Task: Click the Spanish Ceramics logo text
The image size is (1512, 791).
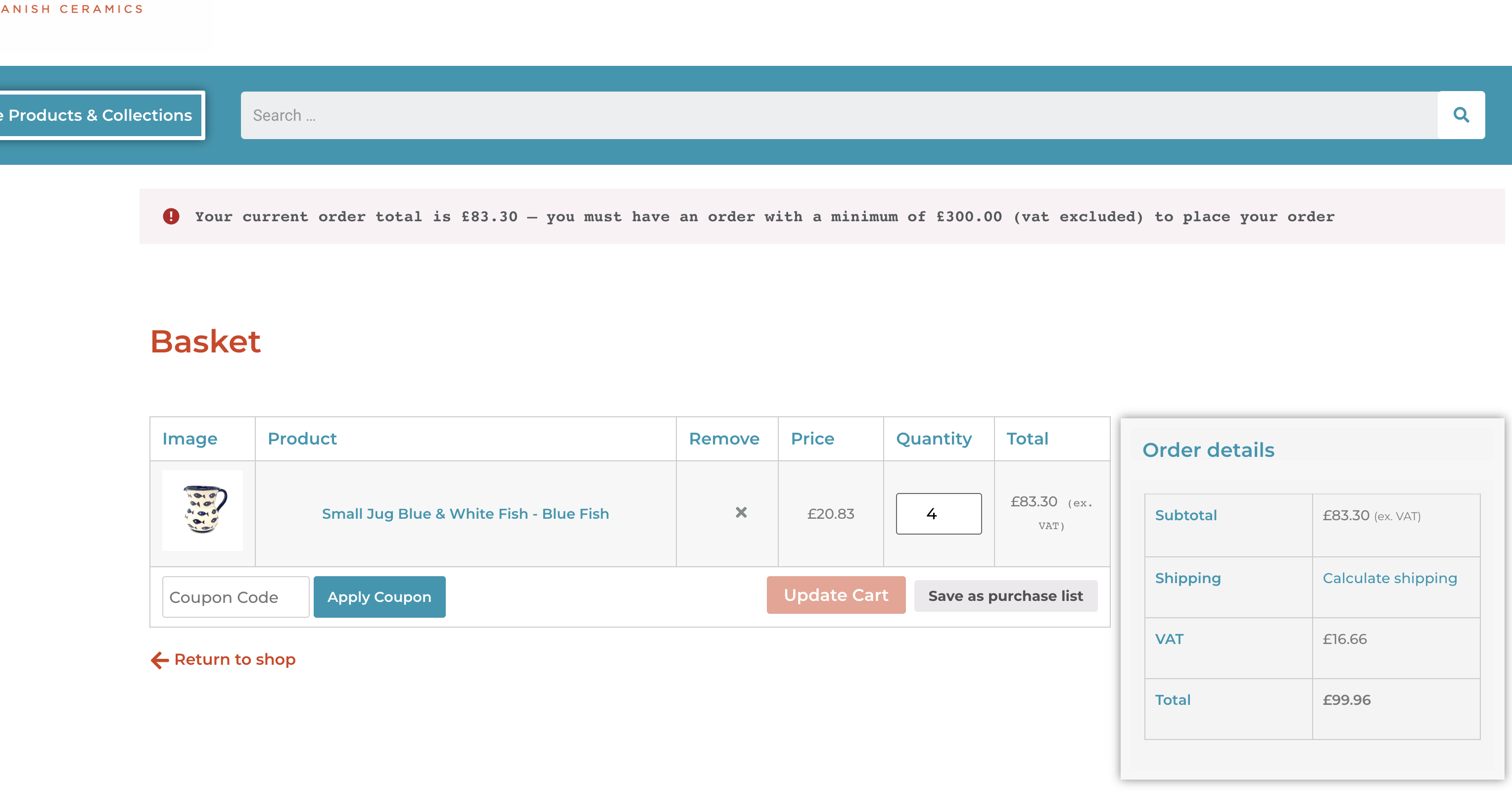Action: click(x=72, y=9)
